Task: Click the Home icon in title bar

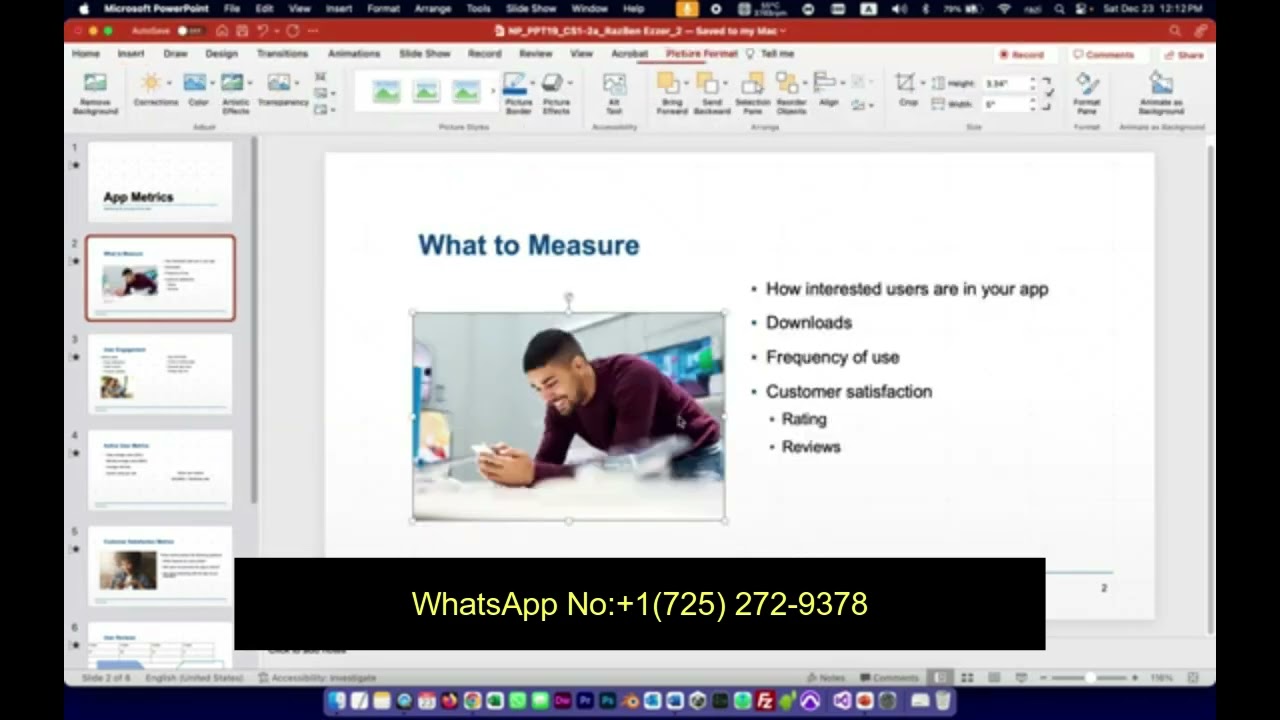Action: pyautogui.click(x=222, y=31)
